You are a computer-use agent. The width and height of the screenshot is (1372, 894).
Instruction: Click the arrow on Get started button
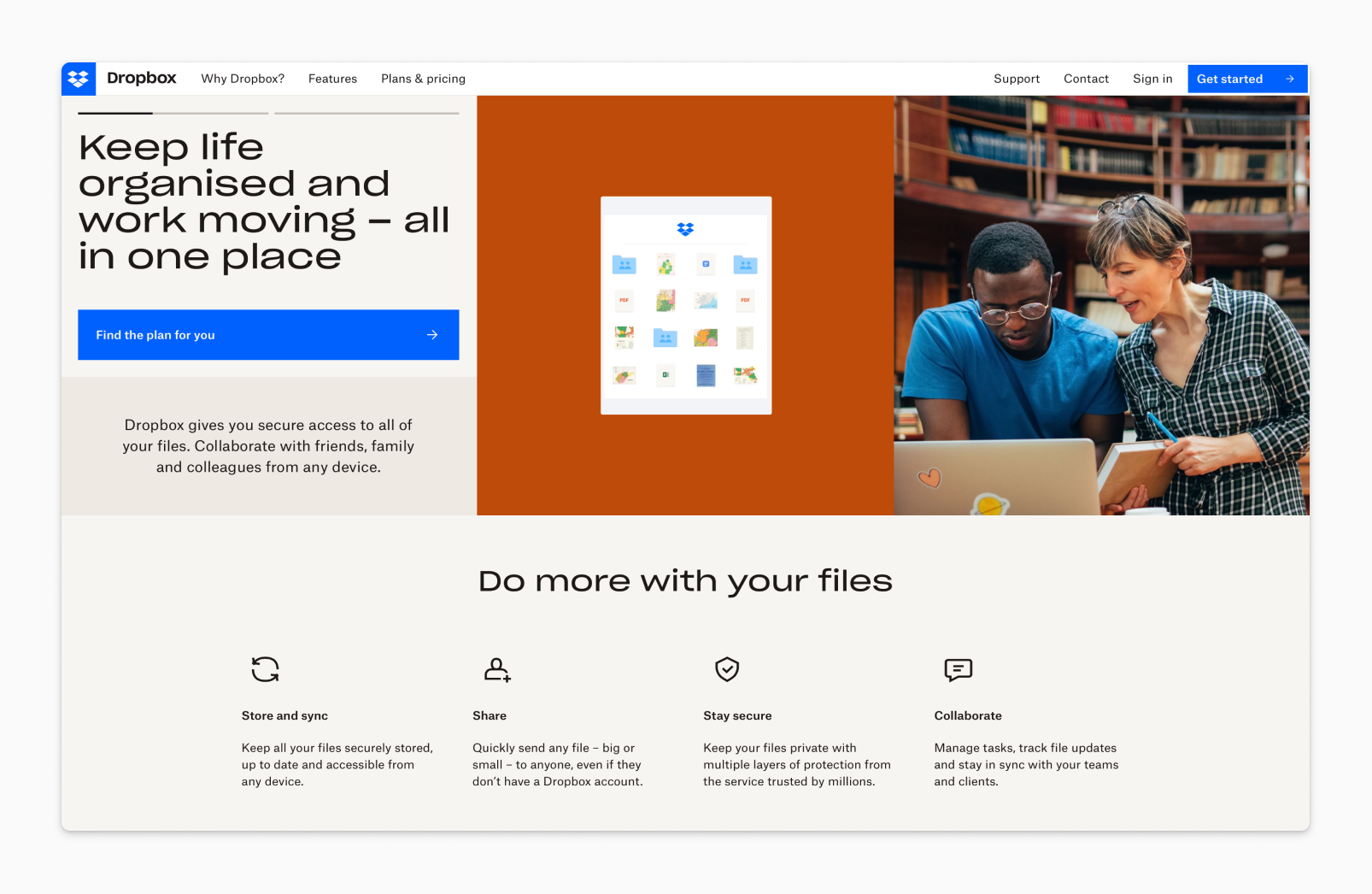1290,79
